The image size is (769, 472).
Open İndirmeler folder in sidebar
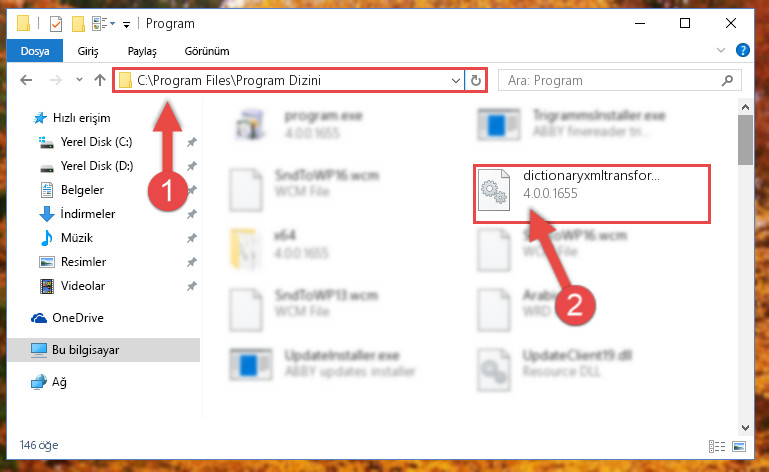point(87,214)
